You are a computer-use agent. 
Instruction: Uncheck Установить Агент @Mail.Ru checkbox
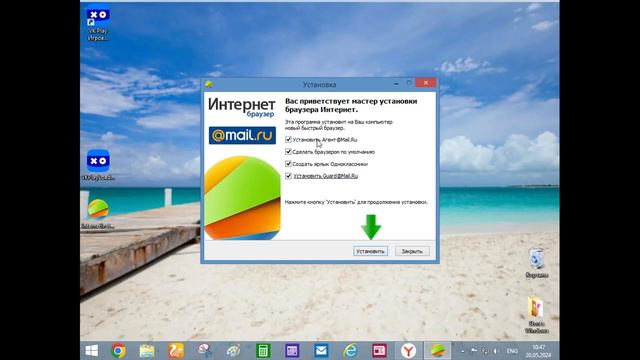[x=288, y=140]
